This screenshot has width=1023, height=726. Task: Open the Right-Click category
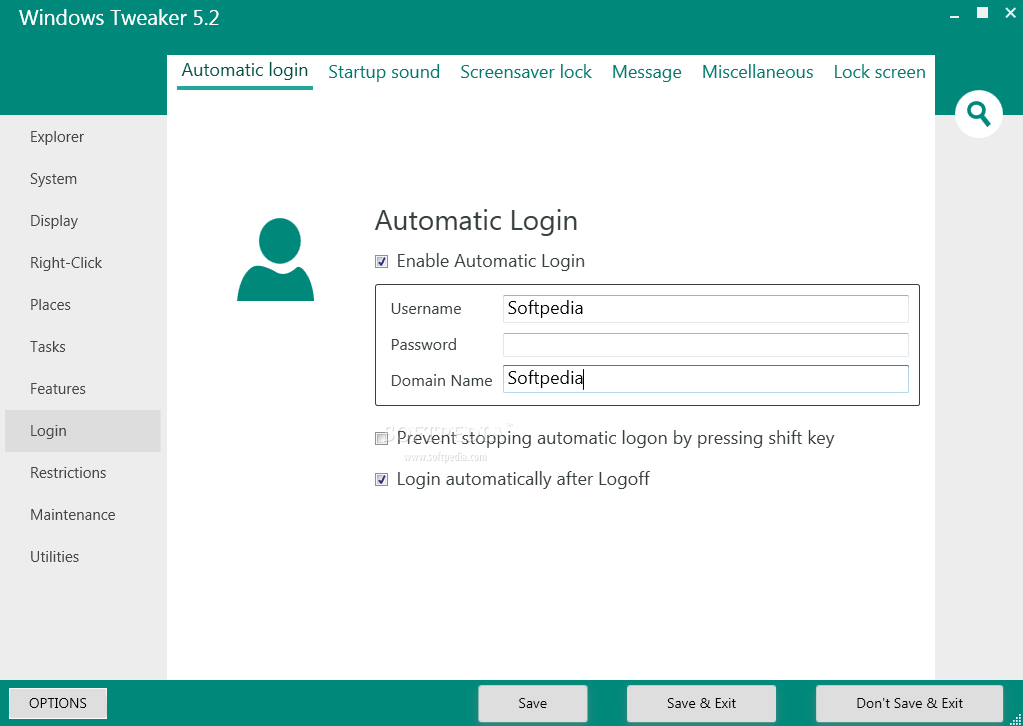click(x=83, y=263)
